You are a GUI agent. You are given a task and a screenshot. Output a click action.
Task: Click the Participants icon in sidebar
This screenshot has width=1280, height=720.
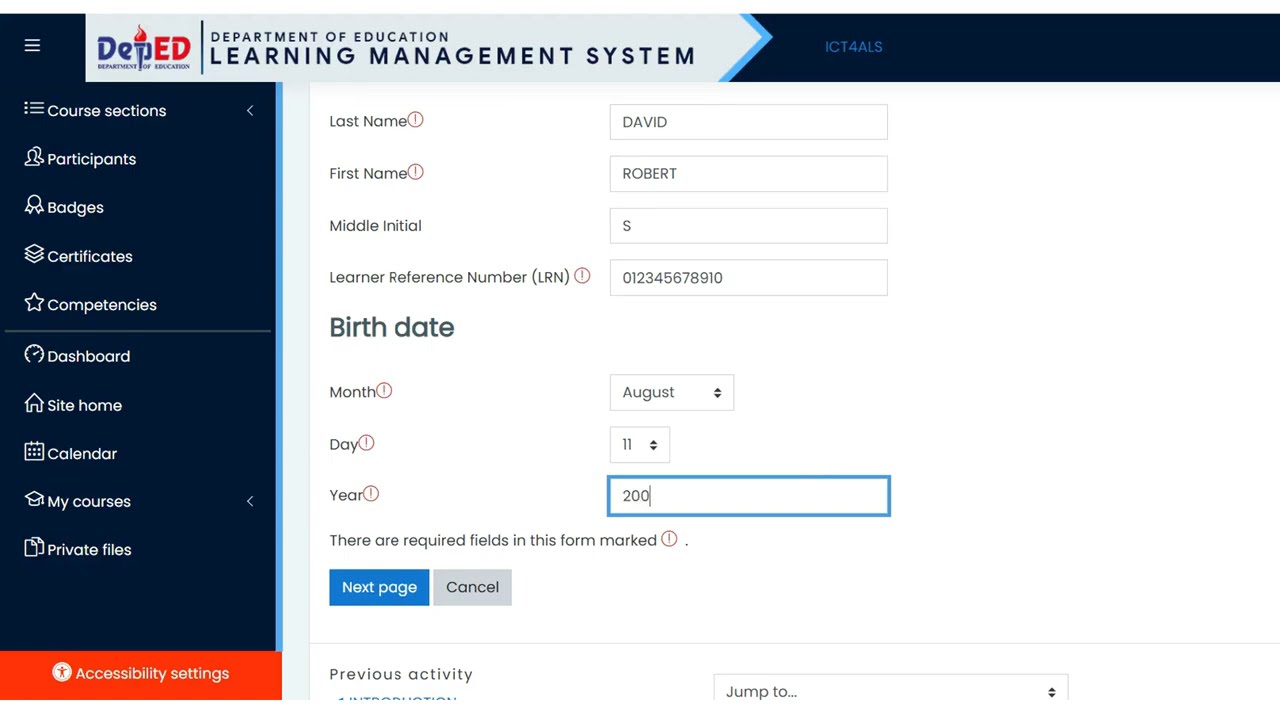click(34, 157)
